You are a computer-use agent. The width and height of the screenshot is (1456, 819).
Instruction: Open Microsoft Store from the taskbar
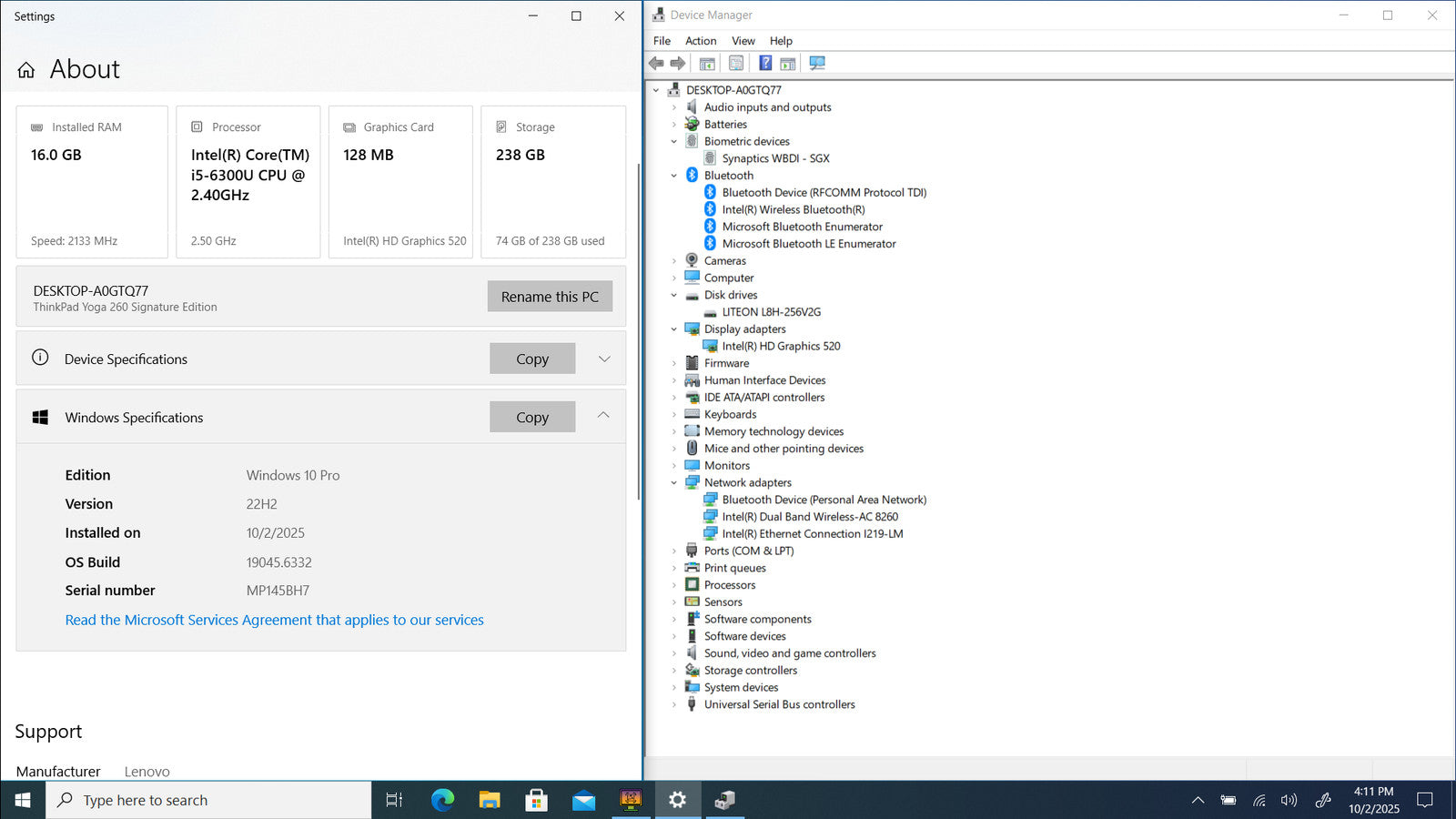[536, 800]
